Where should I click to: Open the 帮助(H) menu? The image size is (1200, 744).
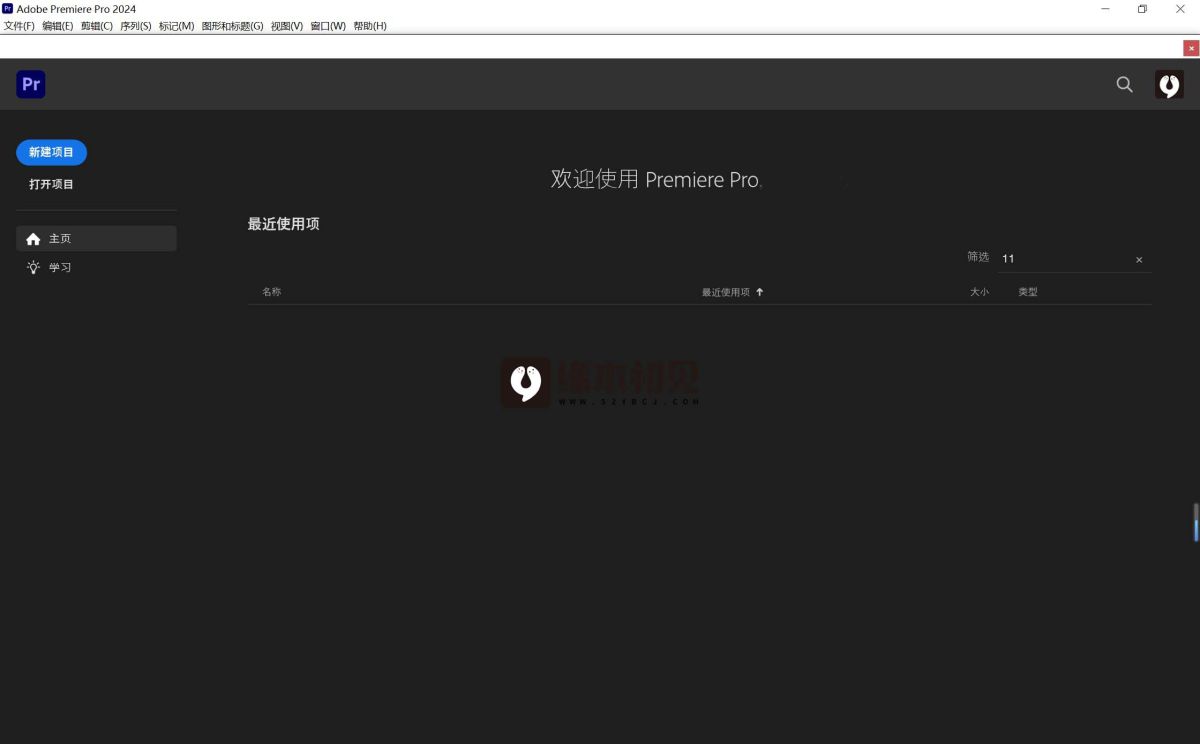370,26
